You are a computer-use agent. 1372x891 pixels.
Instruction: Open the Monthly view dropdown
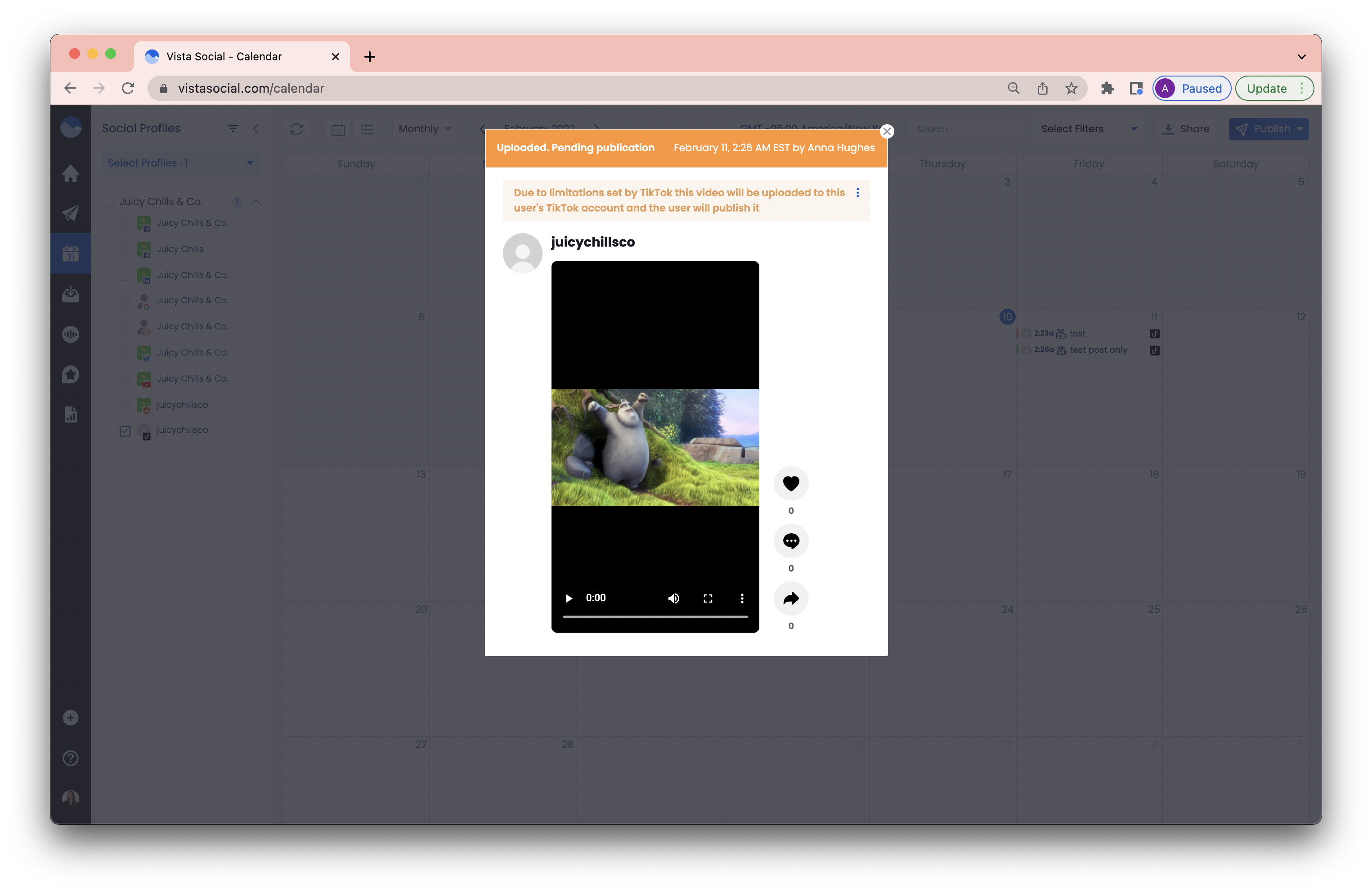[425, 129]
